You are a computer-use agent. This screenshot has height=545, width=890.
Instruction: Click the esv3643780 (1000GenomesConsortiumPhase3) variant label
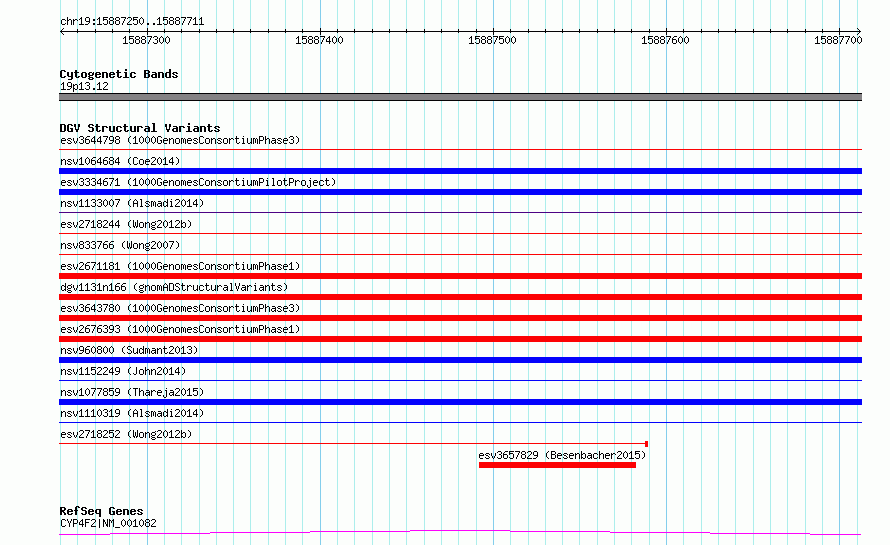tap(180, 308)
